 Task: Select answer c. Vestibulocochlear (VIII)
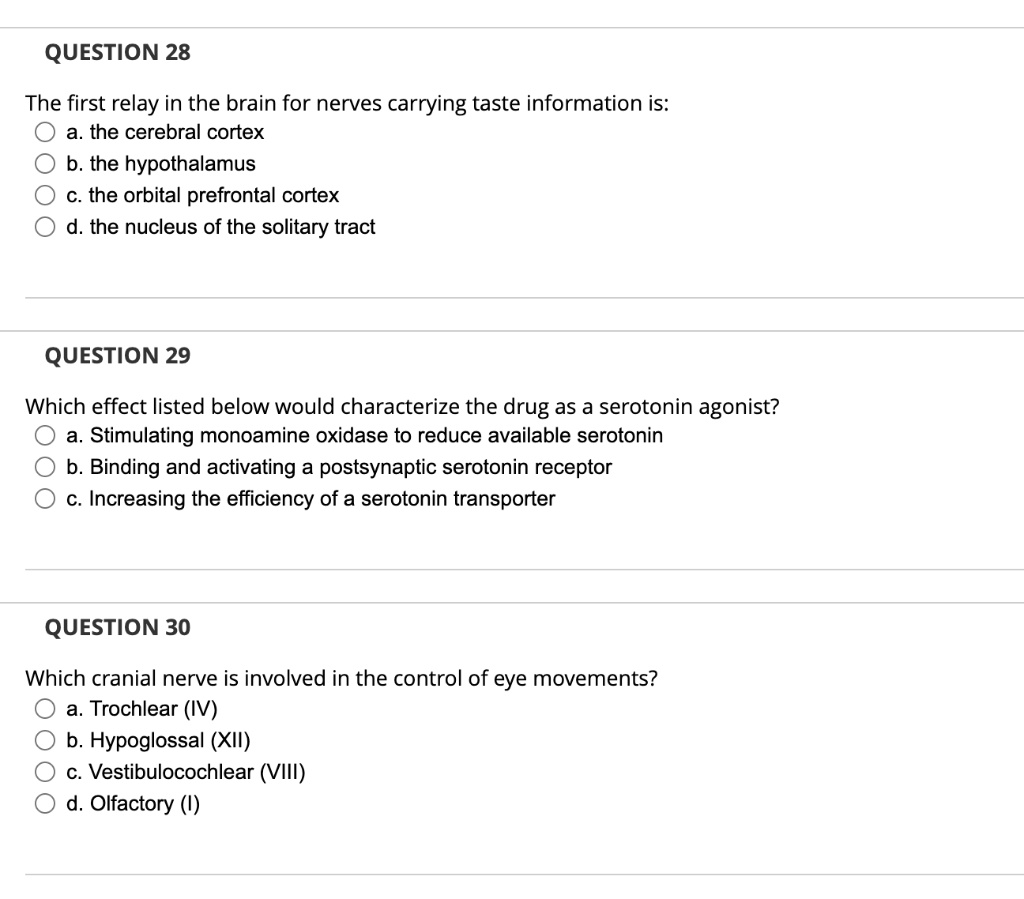46,771
